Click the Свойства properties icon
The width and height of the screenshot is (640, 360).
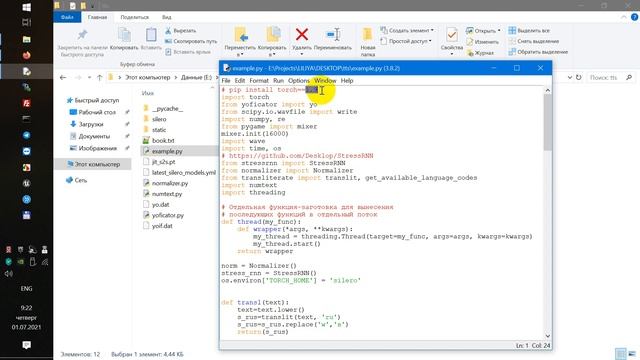click(x=451, y=35)
